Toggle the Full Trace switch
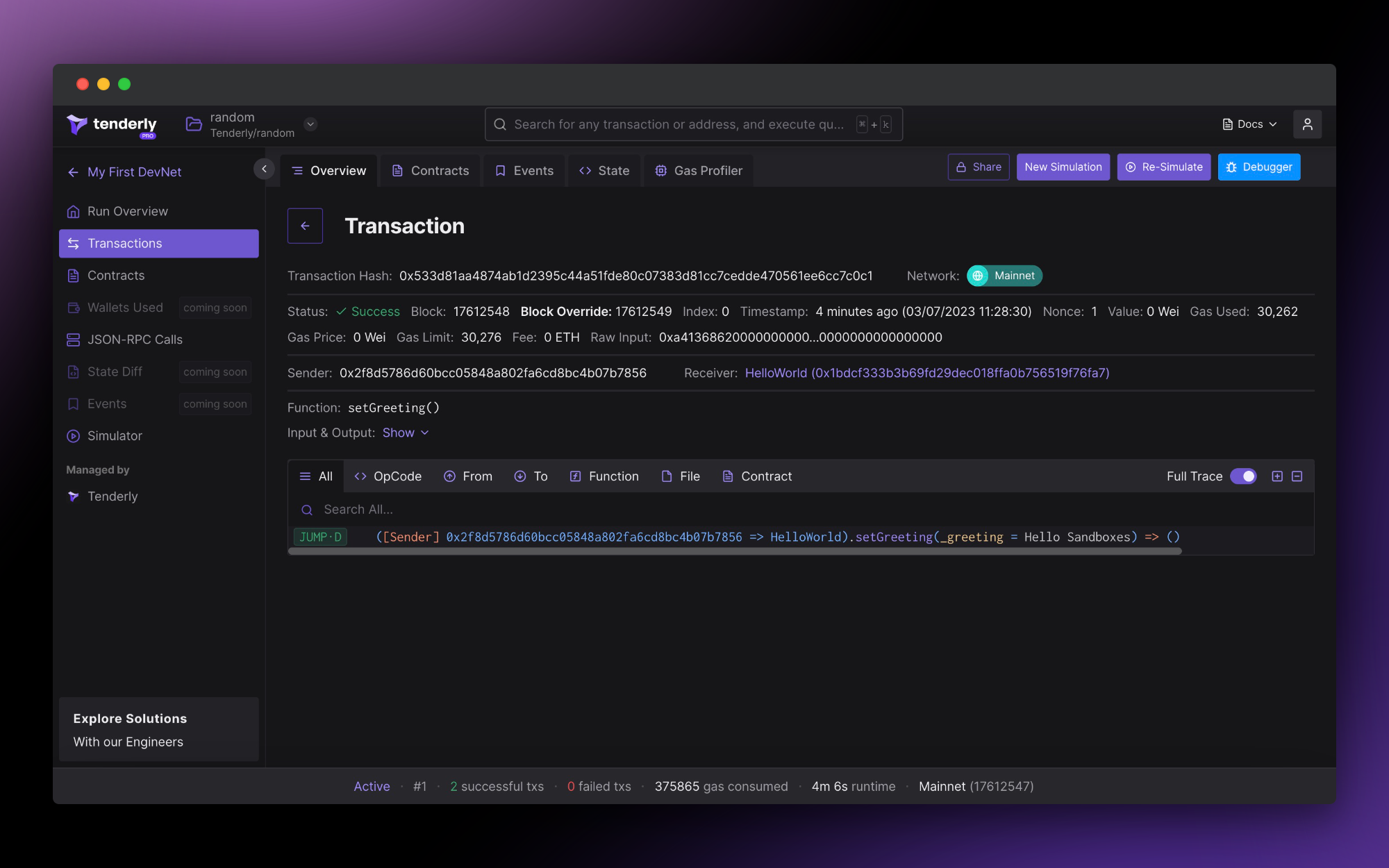This screenshot has width=1389, height=868. (1243, 476)
